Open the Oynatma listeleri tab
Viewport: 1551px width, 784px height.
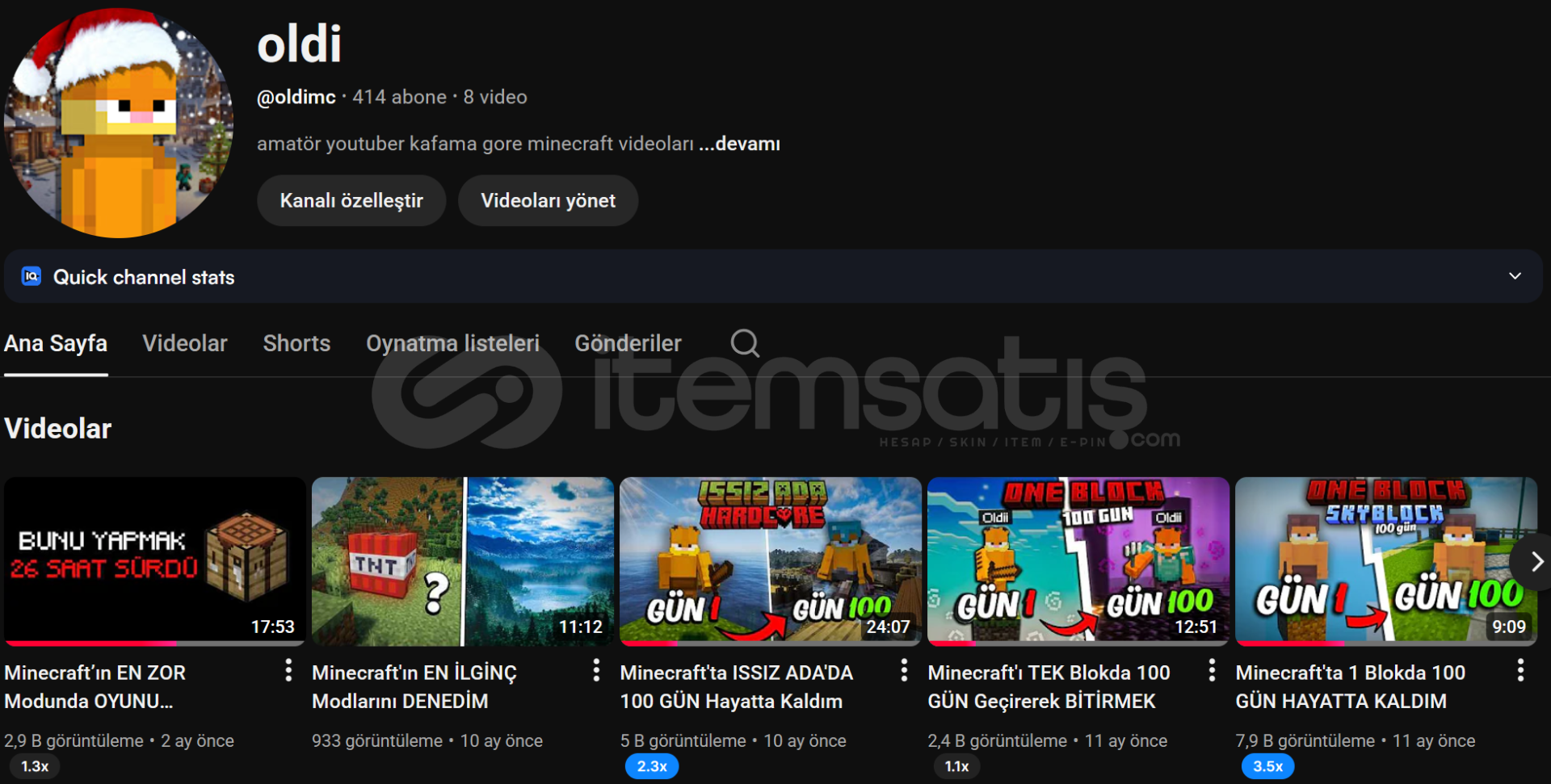pyautogui.click(x=452, y=343)
